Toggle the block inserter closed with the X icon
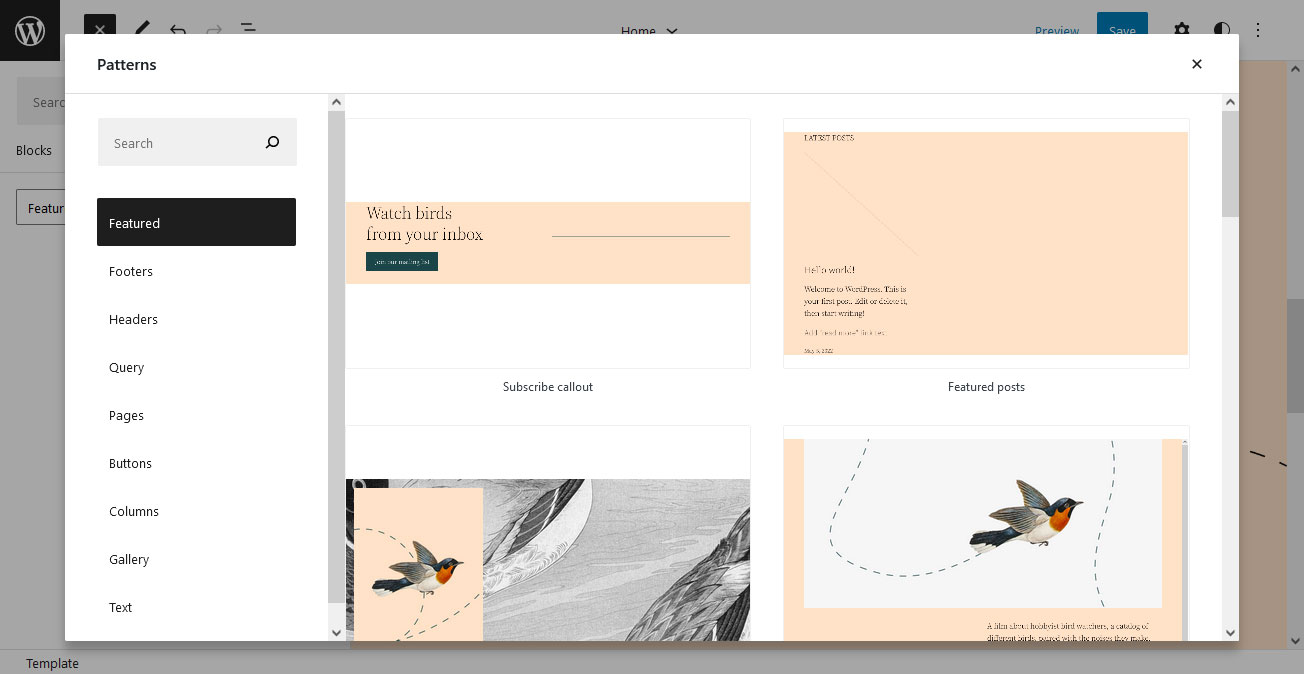The width and height of the screenshot is (1304, 674). 99,30
